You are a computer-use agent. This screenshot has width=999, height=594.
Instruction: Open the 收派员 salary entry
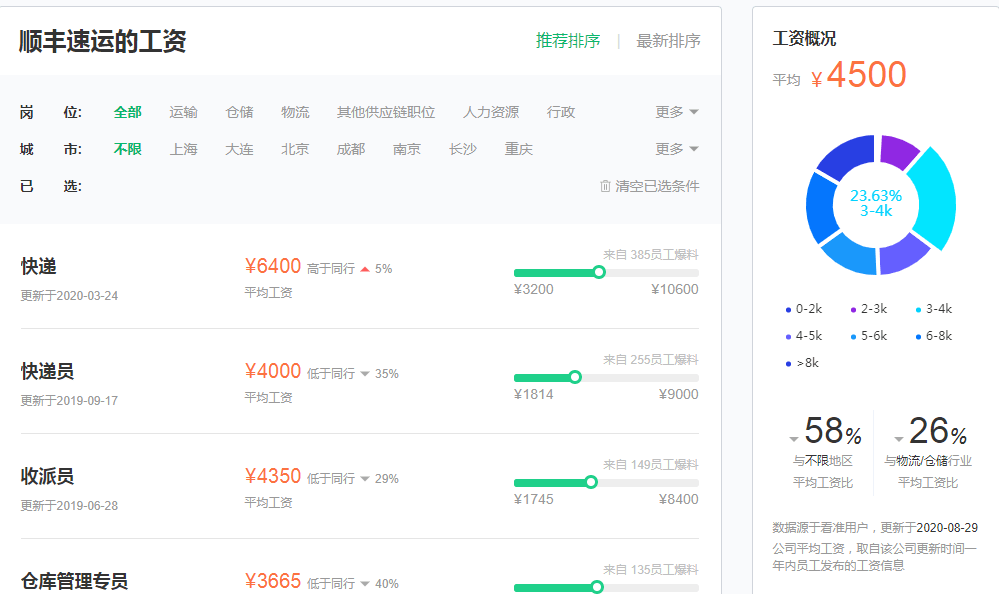pos(47,476)
